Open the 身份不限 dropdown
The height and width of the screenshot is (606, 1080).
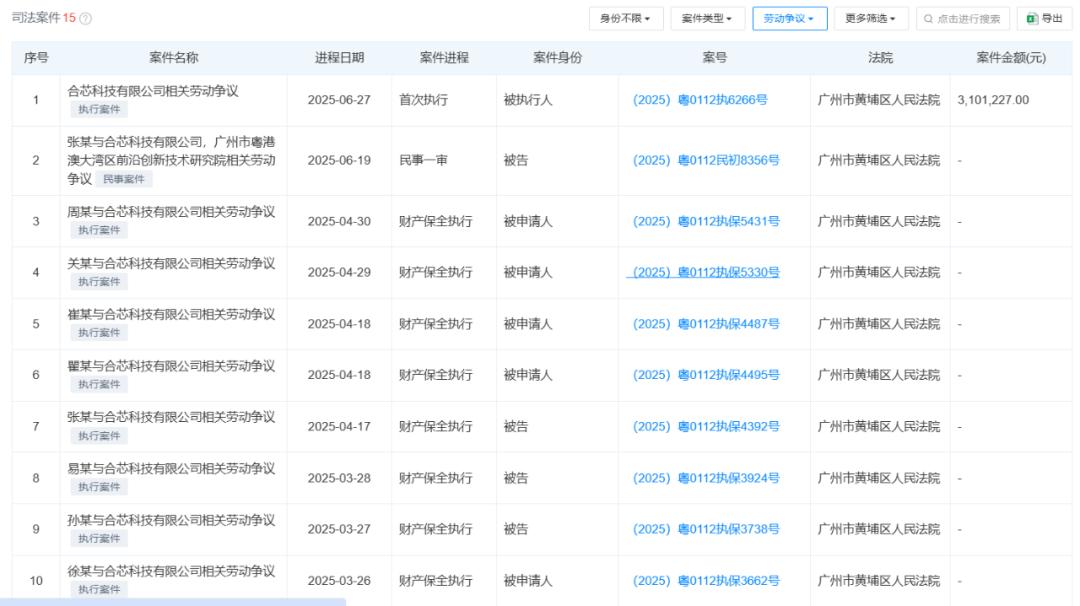coord(625,19)
